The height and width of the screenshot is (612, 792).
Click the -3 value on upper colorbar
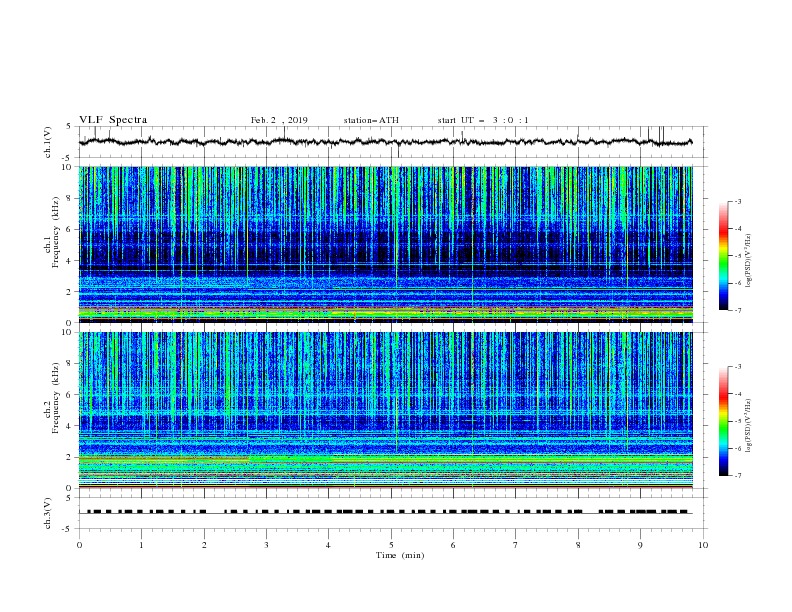pyautogui.click(x=737, y=202)
